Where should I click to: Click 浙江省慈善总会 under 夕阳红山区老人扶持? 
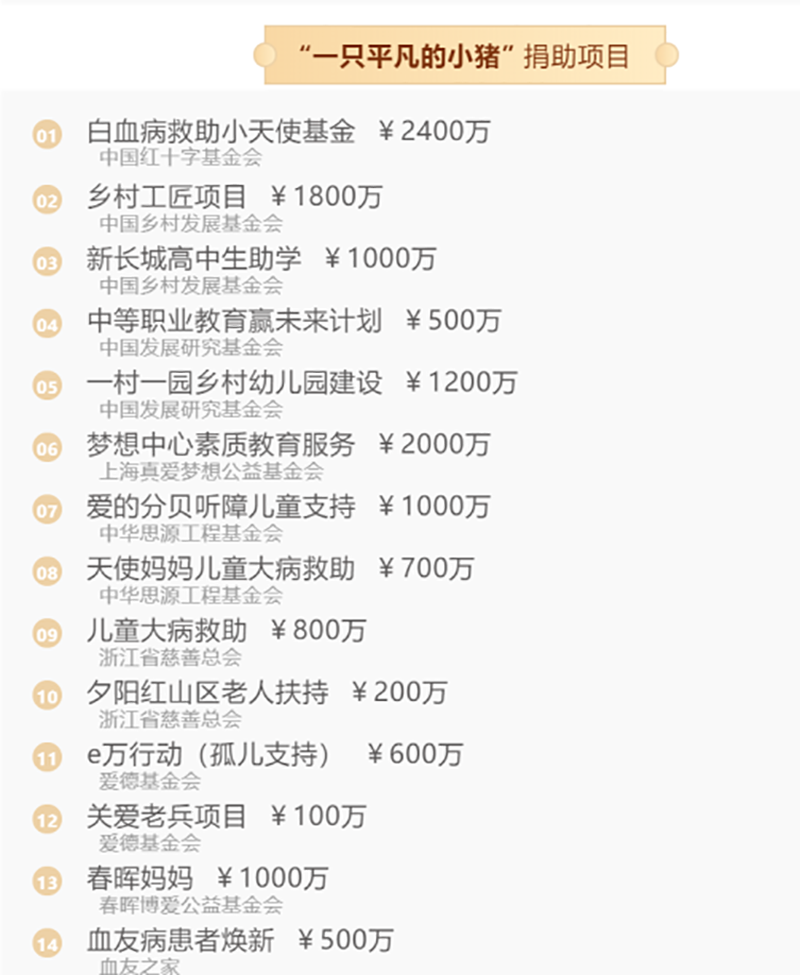(170, 719)
